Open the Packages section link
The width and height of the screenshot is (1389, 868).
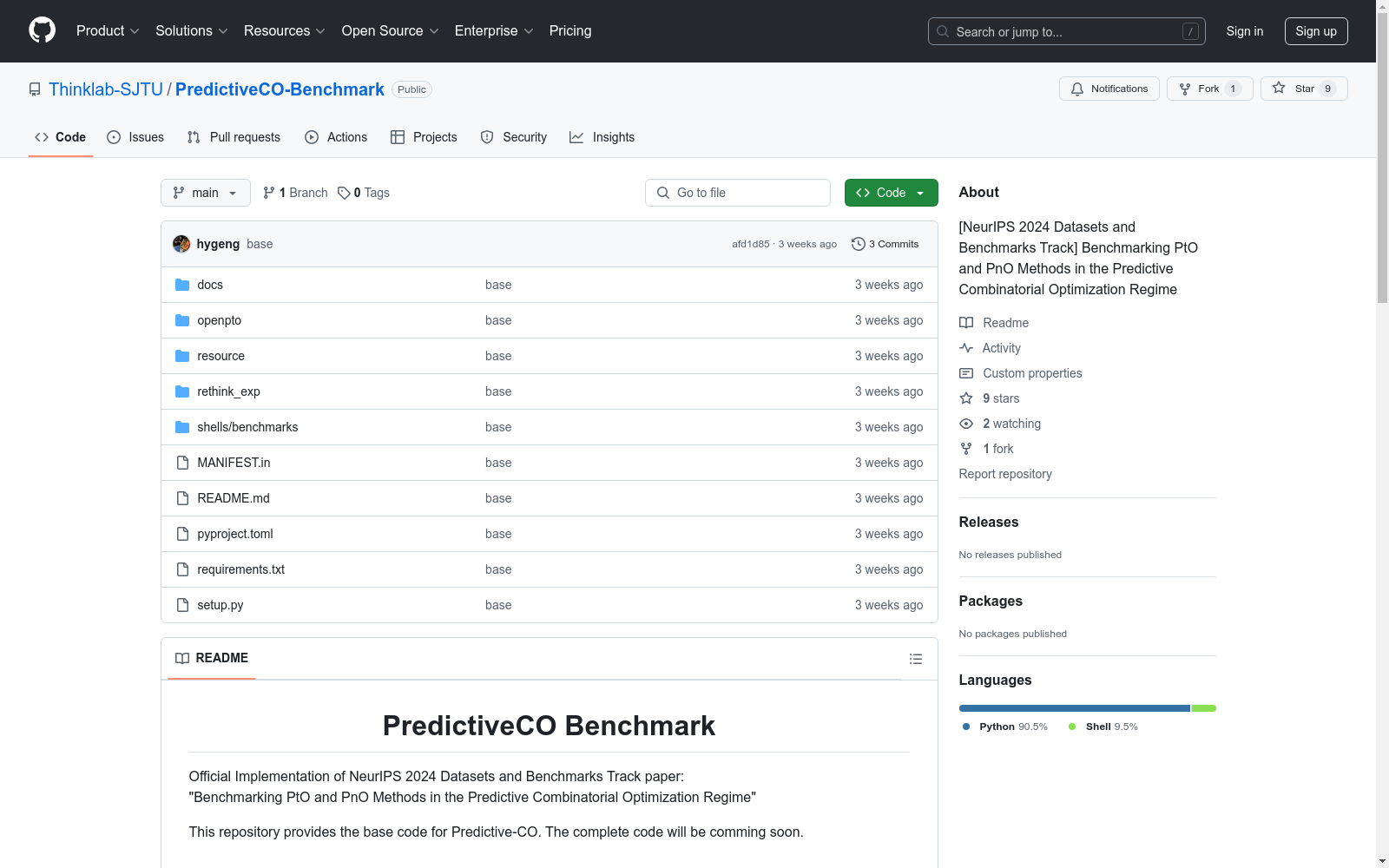tap(991, 601)
